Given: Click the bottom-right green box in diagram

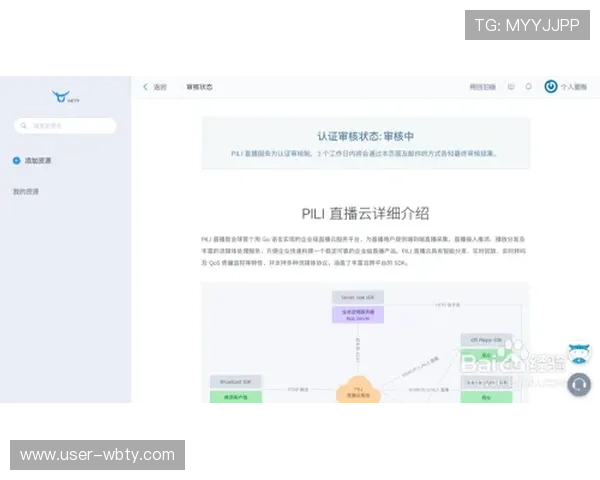Looking at the screenshot, I should pos(486,397).
